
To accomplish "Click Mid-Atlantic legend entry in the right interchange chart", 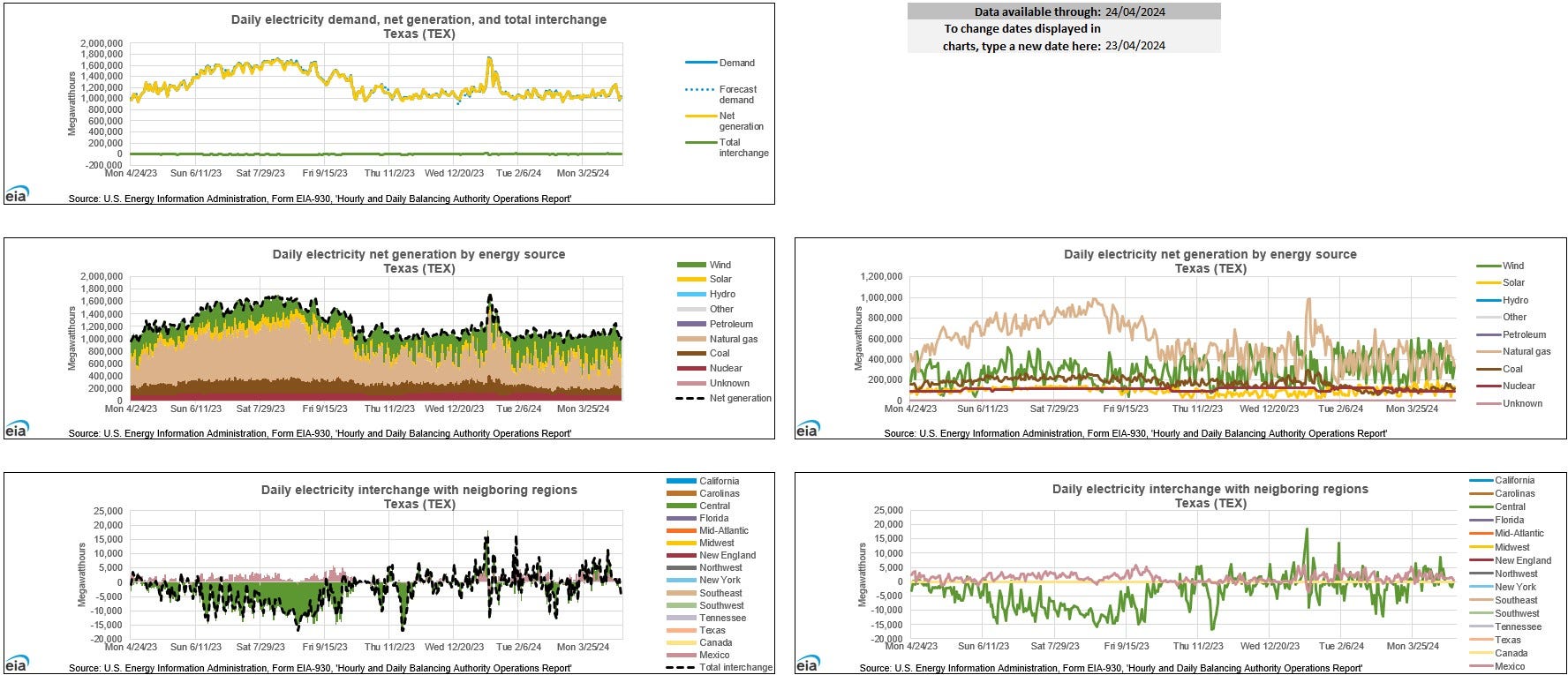I will (x=1506, y=533).
